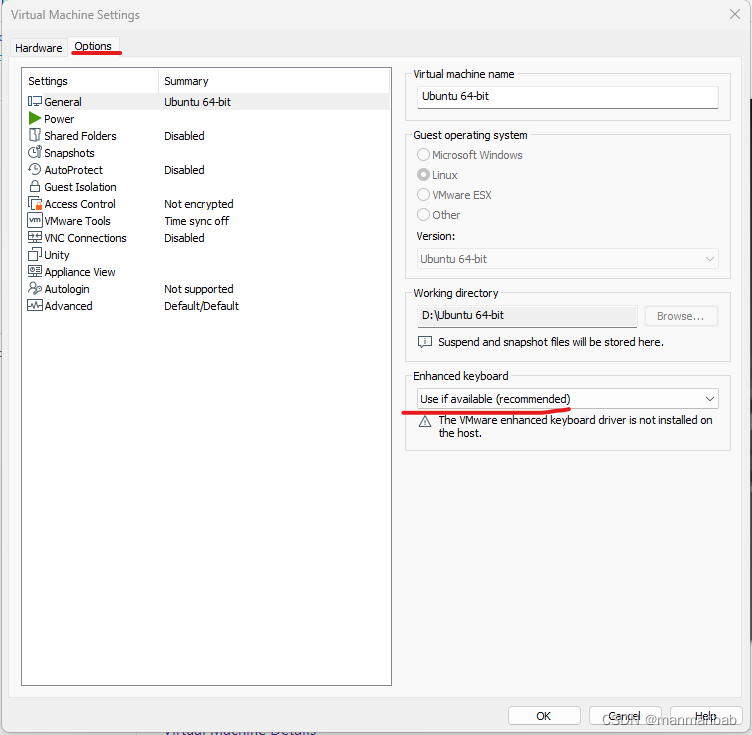Select the Appliance View label
The height and width of the screenshot is (735, 752).
click(x=80, y=272)
